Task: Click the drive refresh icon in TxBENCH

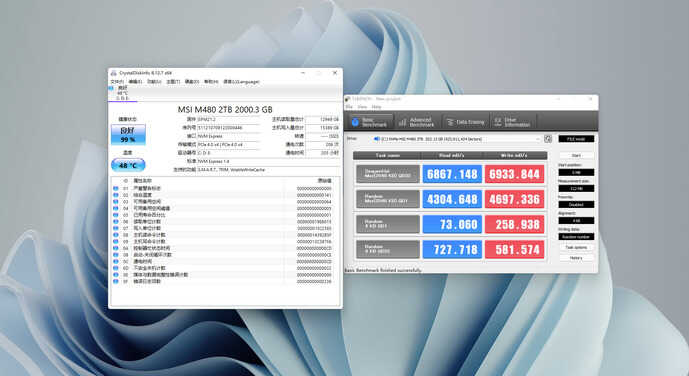Action: click(548, 139)
